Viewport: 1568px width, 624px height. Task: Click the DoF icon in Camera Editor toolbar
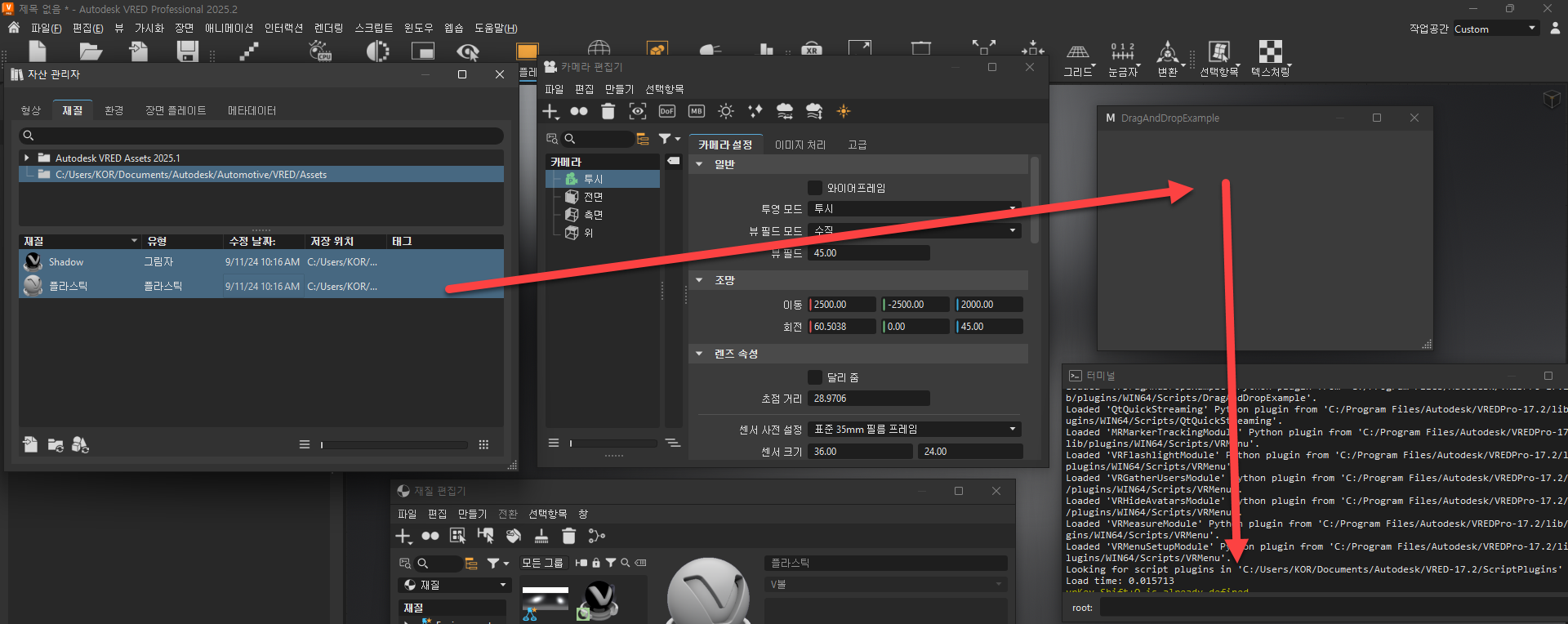(667, 111)
